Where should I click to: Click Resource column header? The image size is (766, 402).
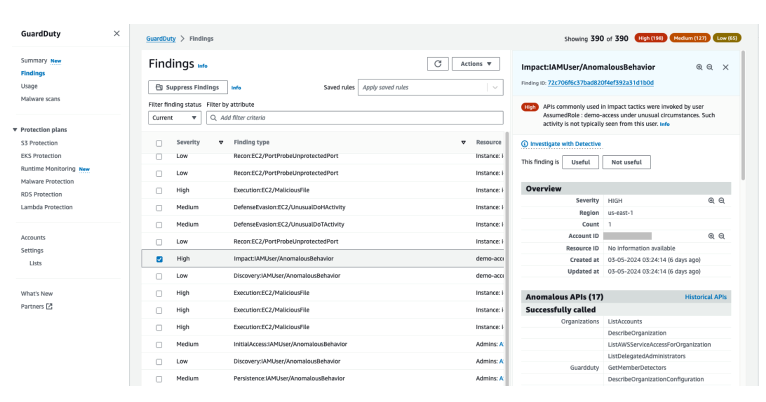(489, 143)
